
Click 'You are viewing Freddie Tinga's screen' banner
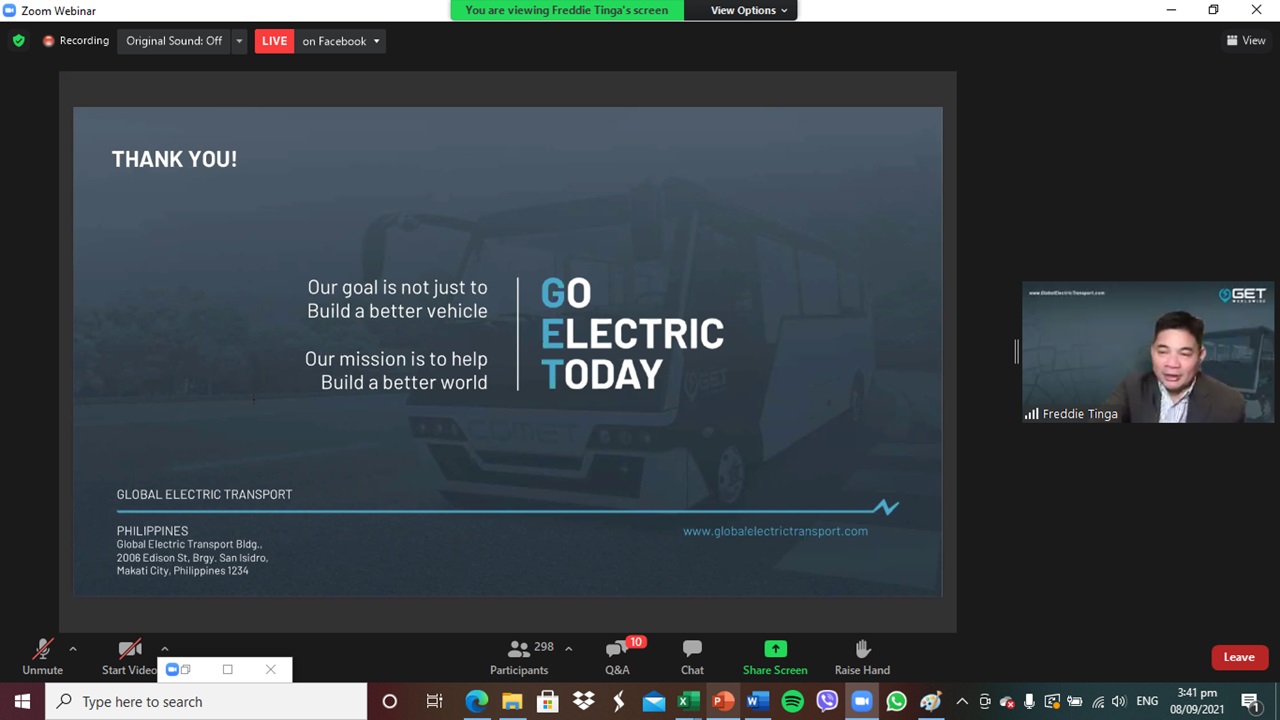[566, 10]
